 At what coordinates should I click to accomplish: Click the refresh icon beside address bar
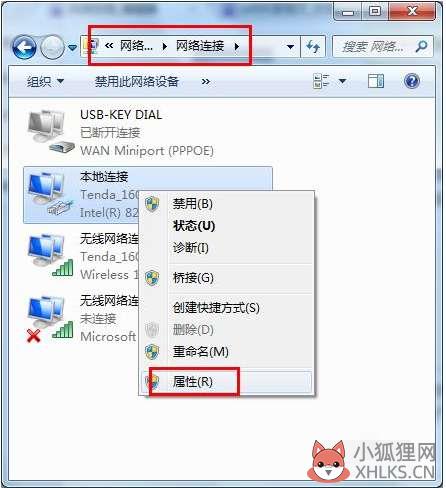tap(313, 47)
